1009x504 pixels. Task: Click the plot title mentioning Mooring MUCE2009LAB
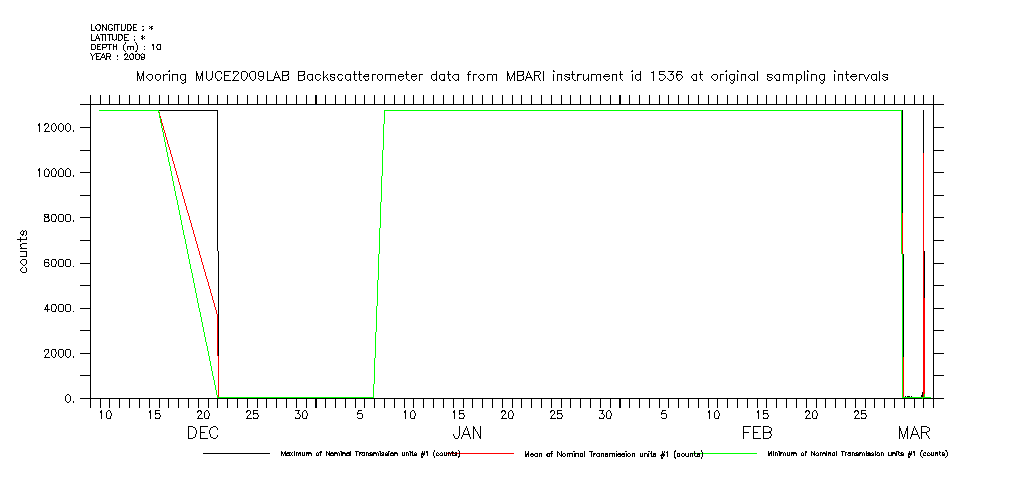click(512, 76)
